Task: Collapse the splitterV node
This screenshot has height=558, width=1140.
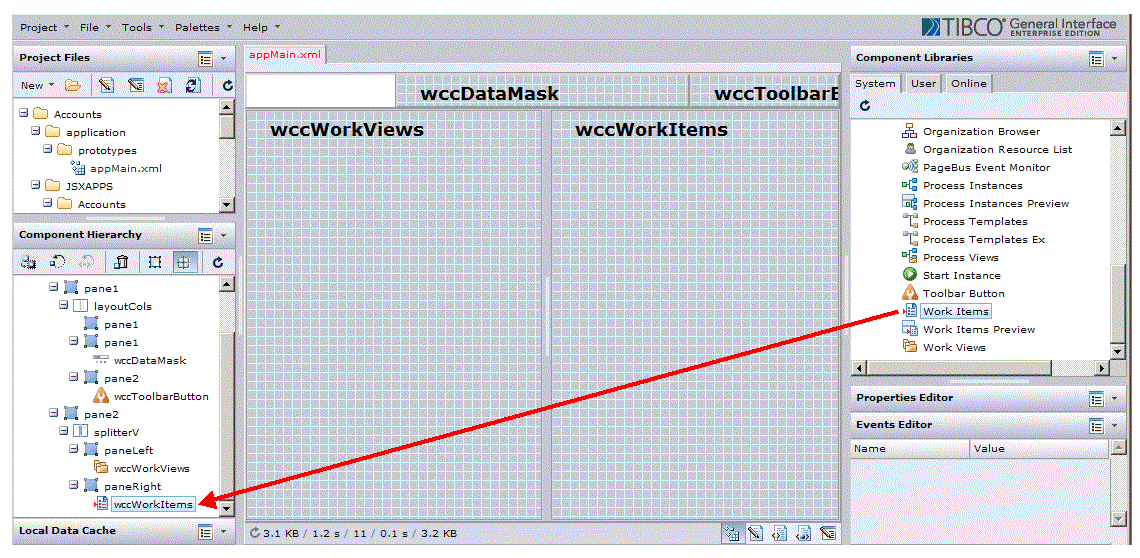Action: coord(65,431)
